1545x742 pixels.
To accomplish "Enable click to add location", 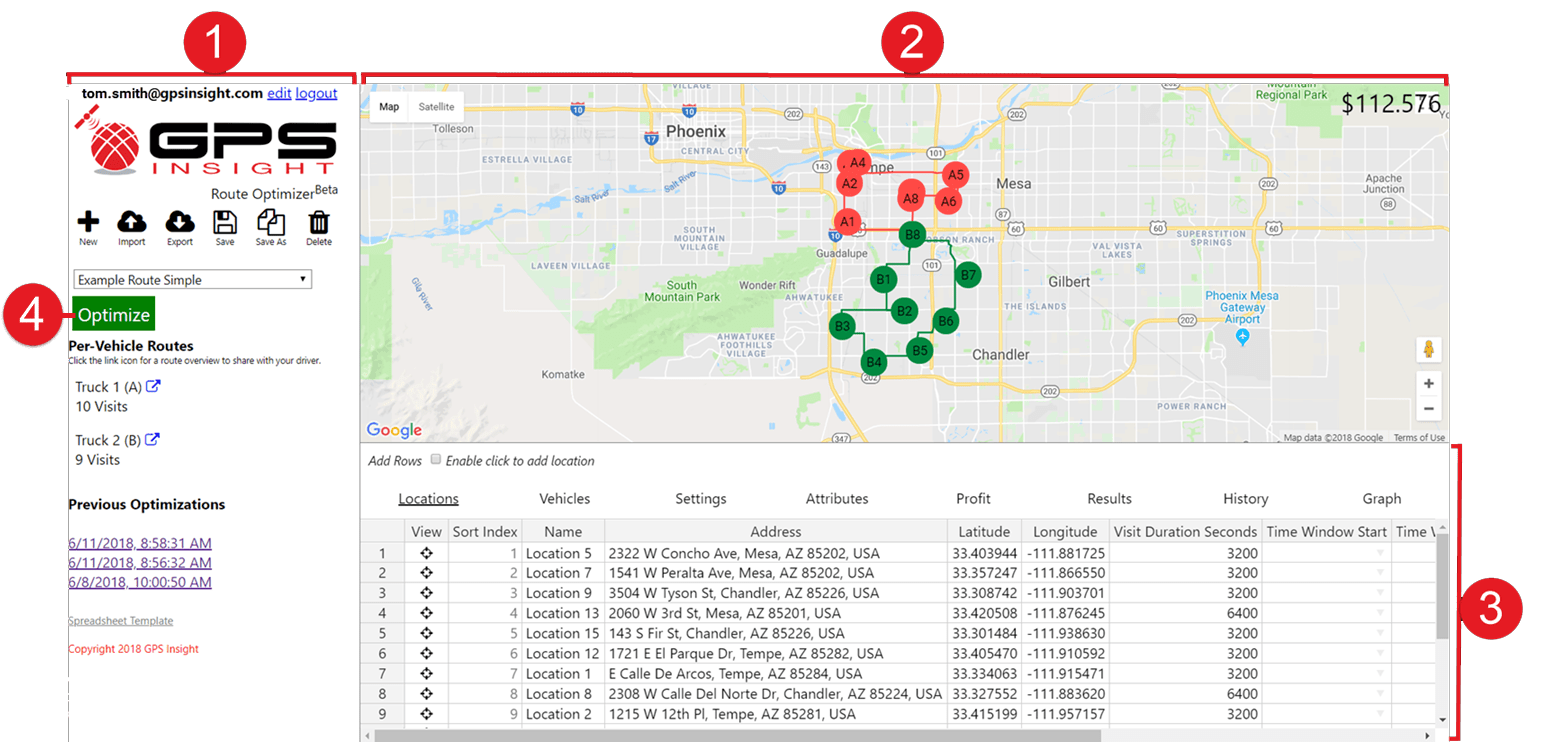I will click(435, 459).
